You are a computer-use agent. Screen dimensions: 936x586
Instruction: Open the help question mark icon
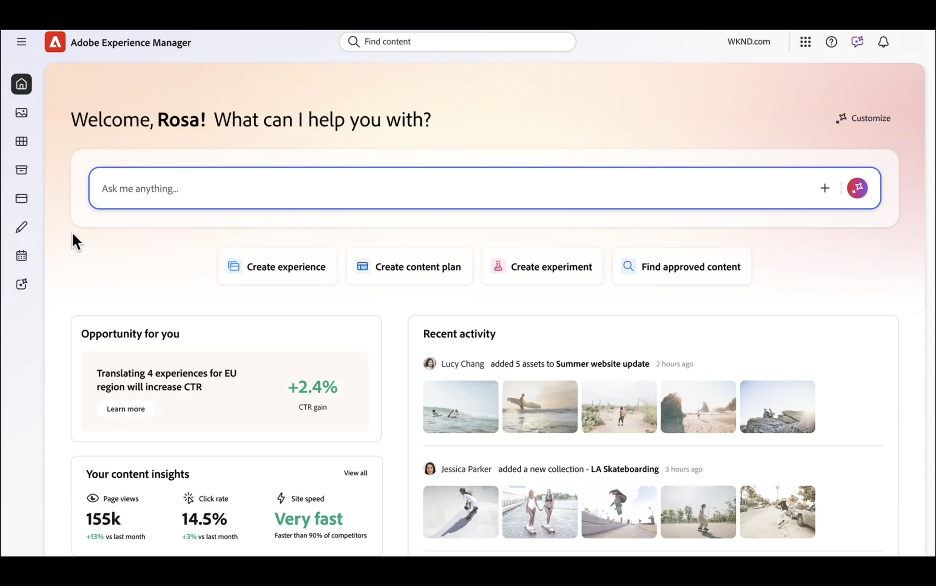click(x=831, y=42)
